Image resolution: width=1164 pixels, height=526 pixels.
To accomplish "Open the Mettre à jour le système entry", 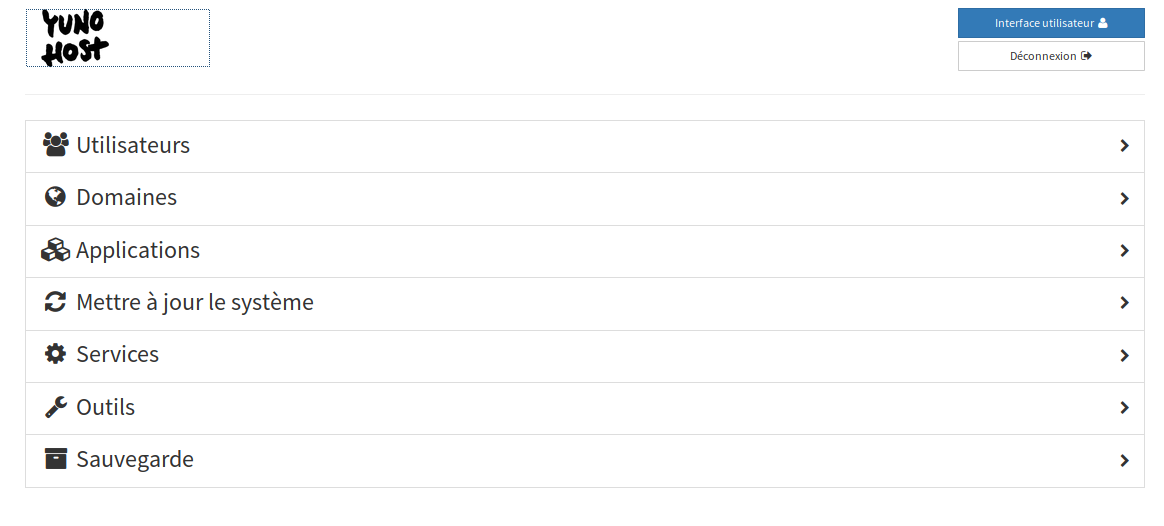I will 585,304.
